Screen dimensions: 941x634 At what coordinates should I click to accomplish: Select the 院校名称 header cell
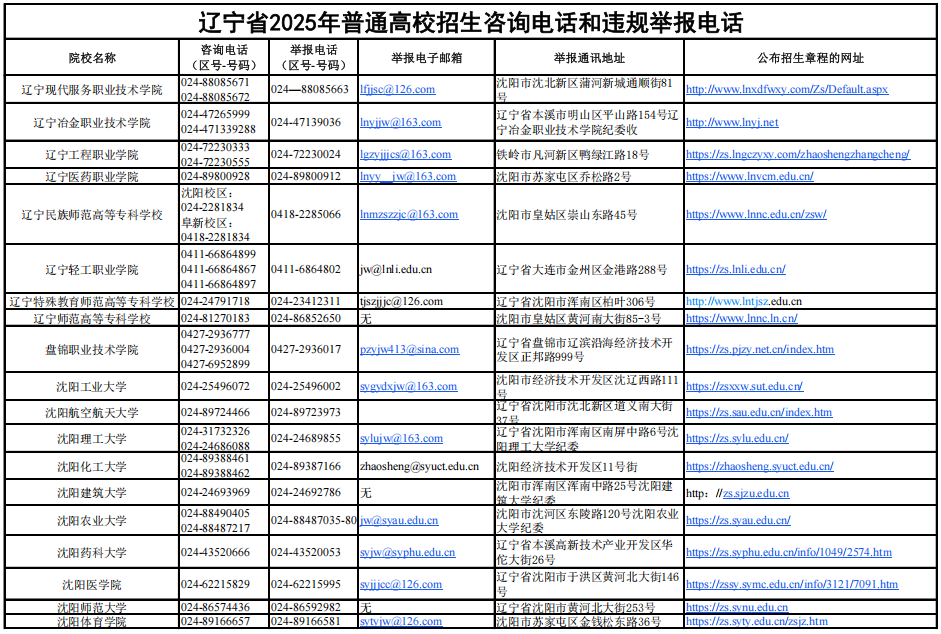pos(92,58)
